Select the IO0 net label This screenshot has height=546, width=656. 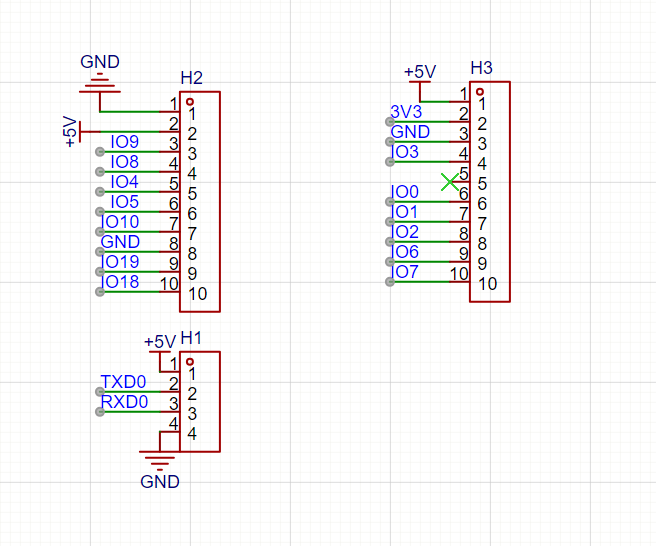point(405,192)
